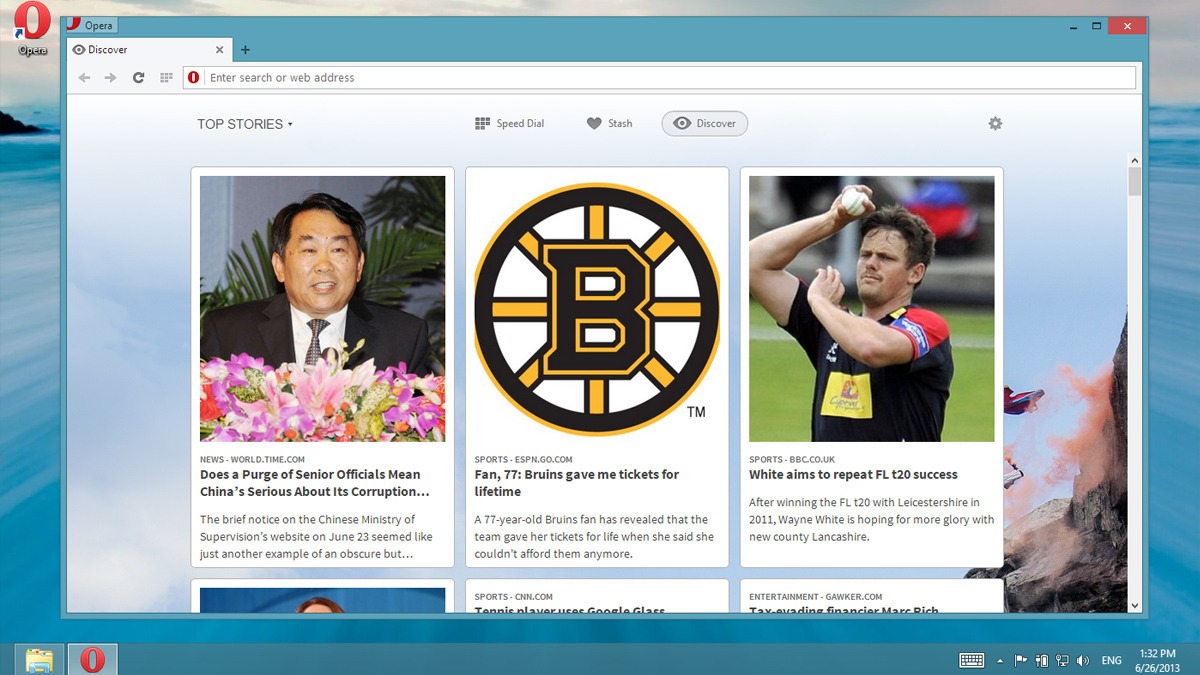Open the touch keyboard from taskbar
This screenshot has height=675, width=1200.
971,660
